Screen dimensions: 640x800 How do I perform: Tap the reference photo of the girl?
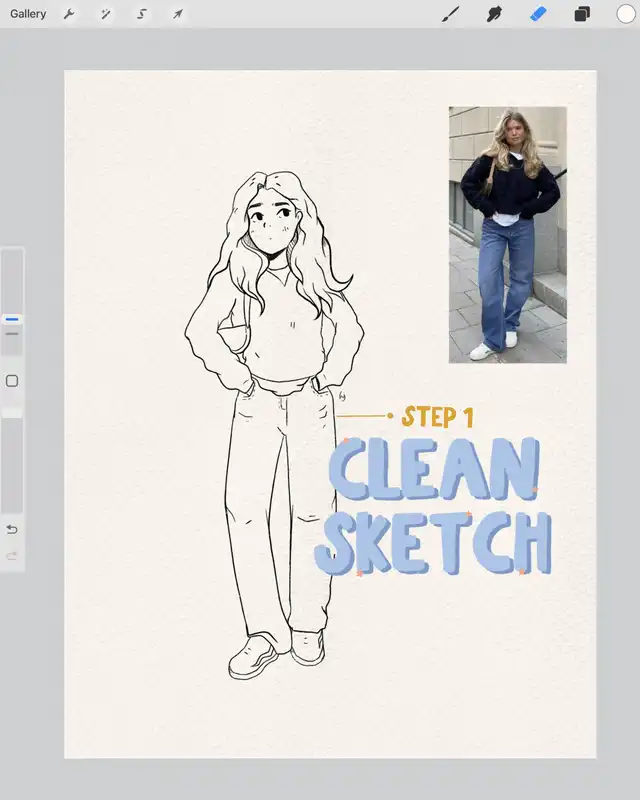(507, 235)
